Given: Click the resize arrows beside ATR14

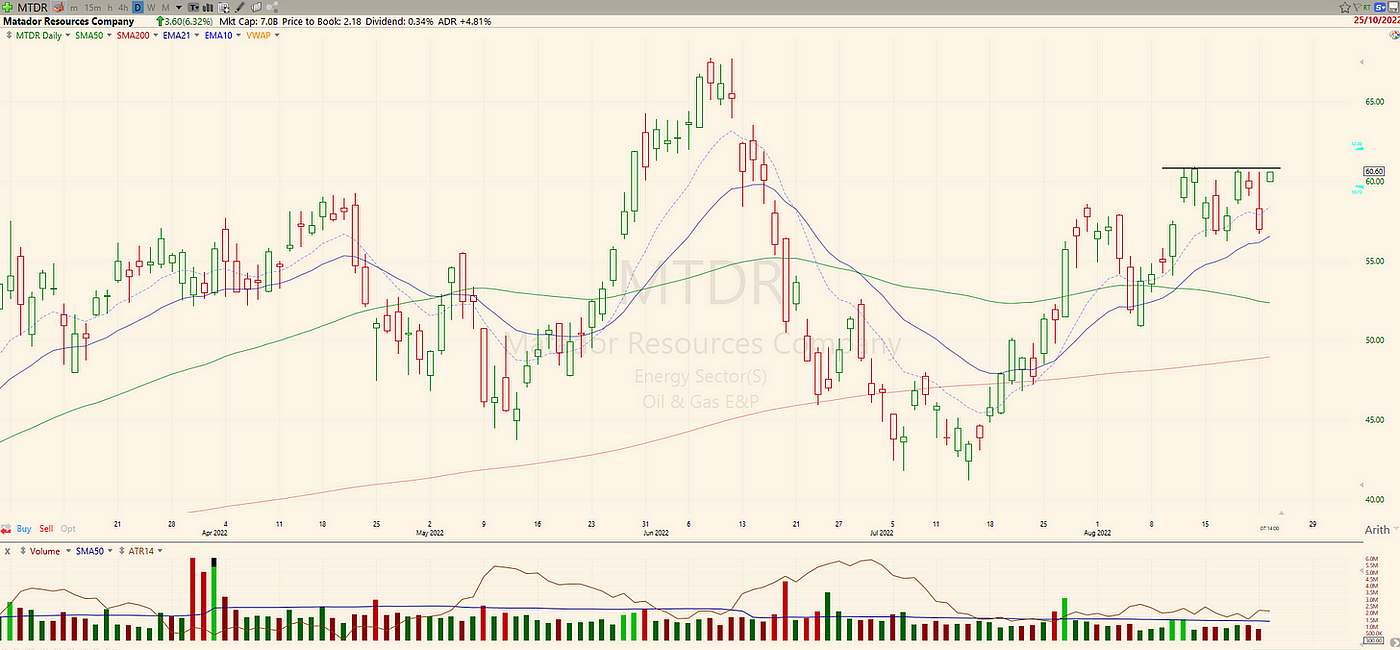Looking at the screenshot, I should click(121, 550).
